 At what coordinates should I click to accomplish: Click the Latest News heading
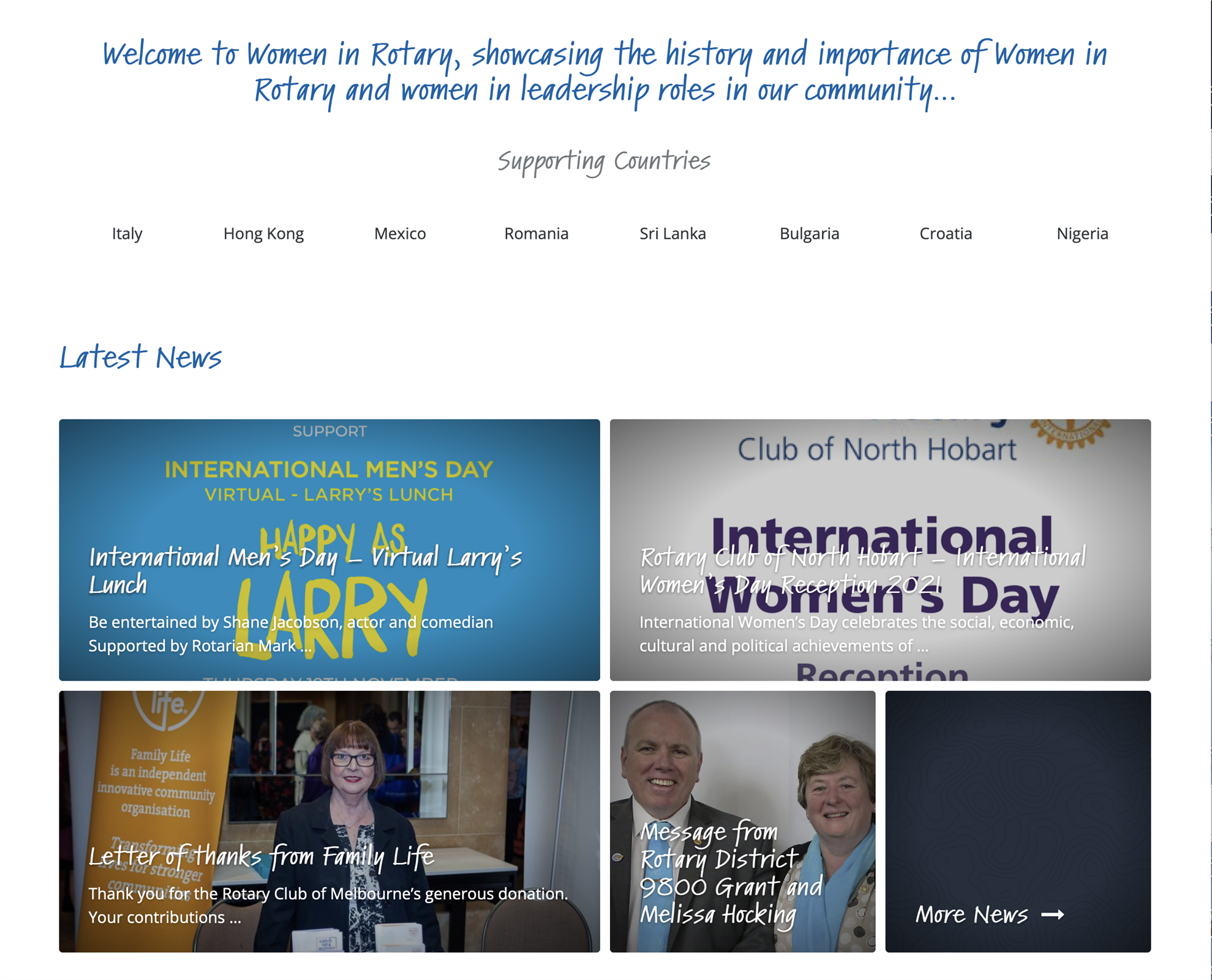pyautogui.click(x=140, y=357)
